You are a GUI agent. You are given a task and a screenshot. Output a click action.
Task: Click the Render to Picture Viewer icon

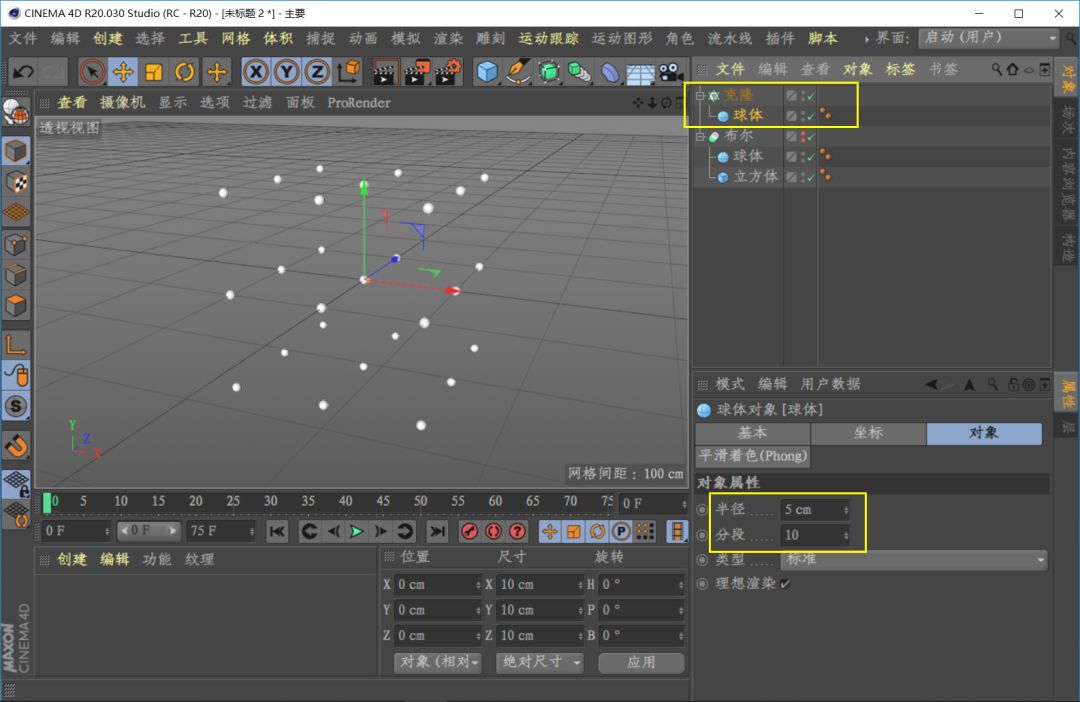(x=416, y=72)
